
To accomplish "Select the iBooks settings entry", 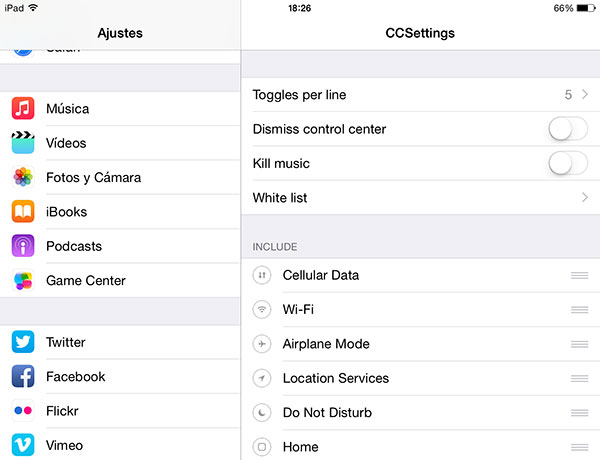I will (x=120, y=212).
